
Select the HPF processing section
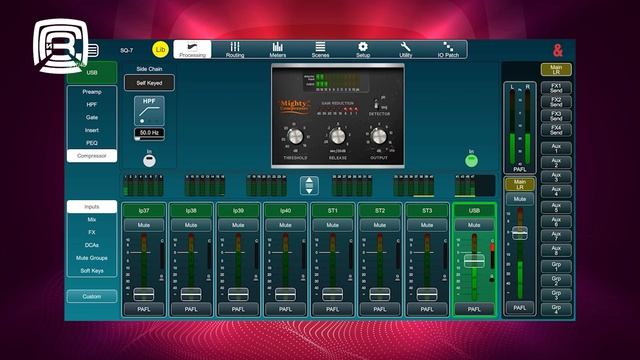pyautogui.click(x=92, y=104)
